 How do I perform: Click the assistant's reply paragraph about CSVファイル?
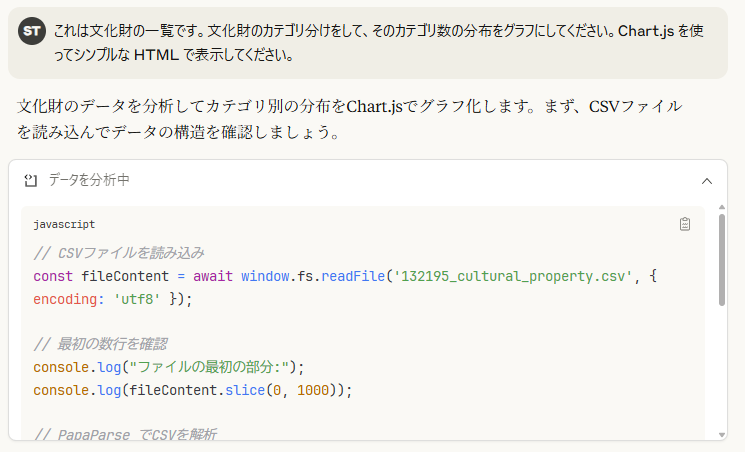tap(350, 118)
